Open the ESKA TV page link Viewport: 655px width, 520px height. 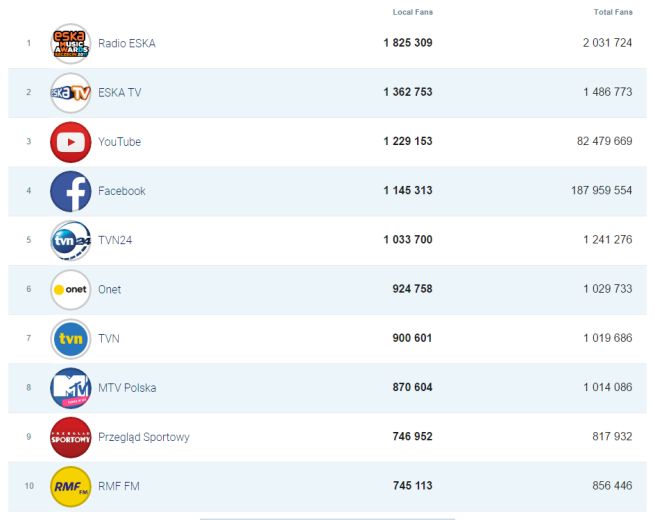pos(119,93)
